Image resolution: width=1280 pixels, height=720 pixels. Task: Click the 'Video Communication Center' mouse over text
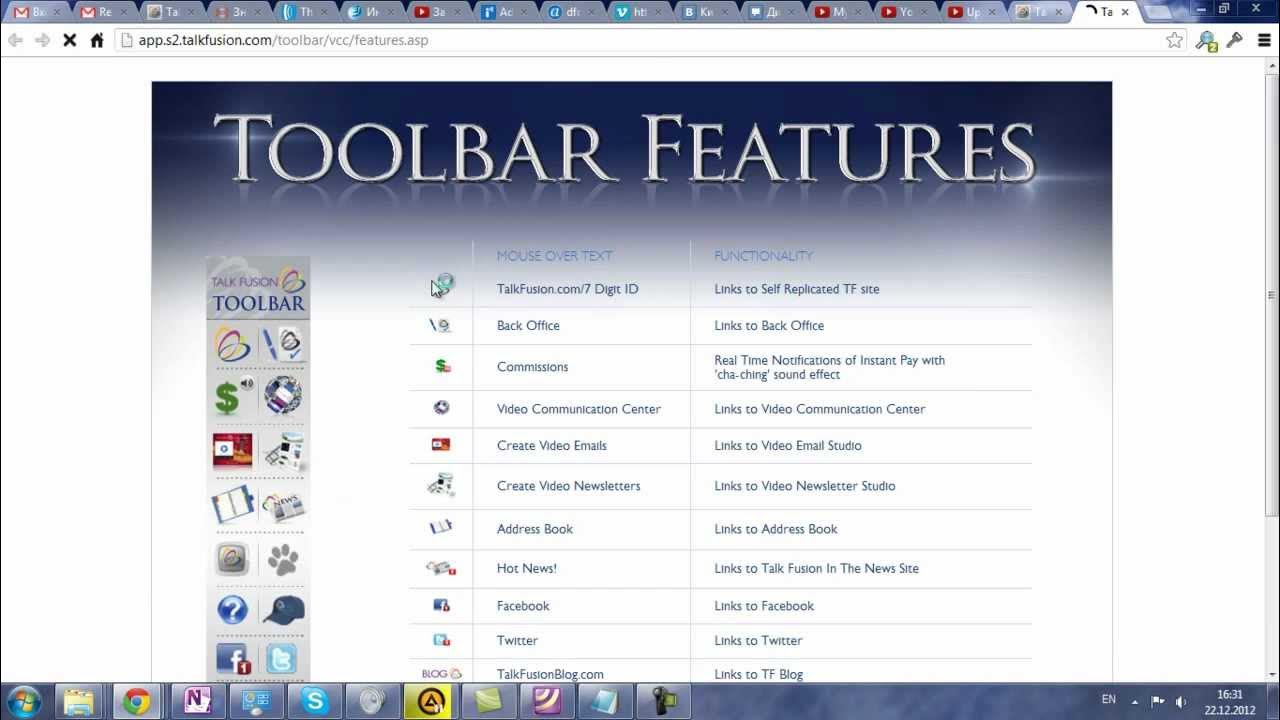tap(579, 409)
